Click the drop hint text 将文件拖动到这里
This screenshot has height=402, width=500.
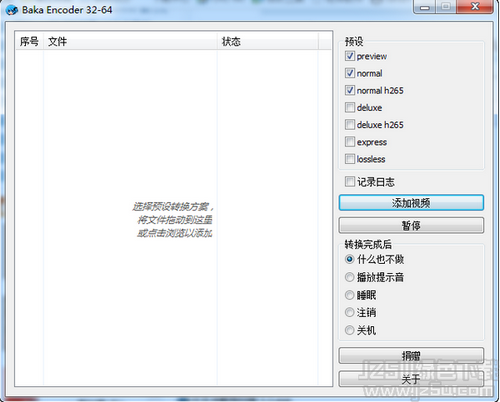pyautogui.click(x=175, y=220)
